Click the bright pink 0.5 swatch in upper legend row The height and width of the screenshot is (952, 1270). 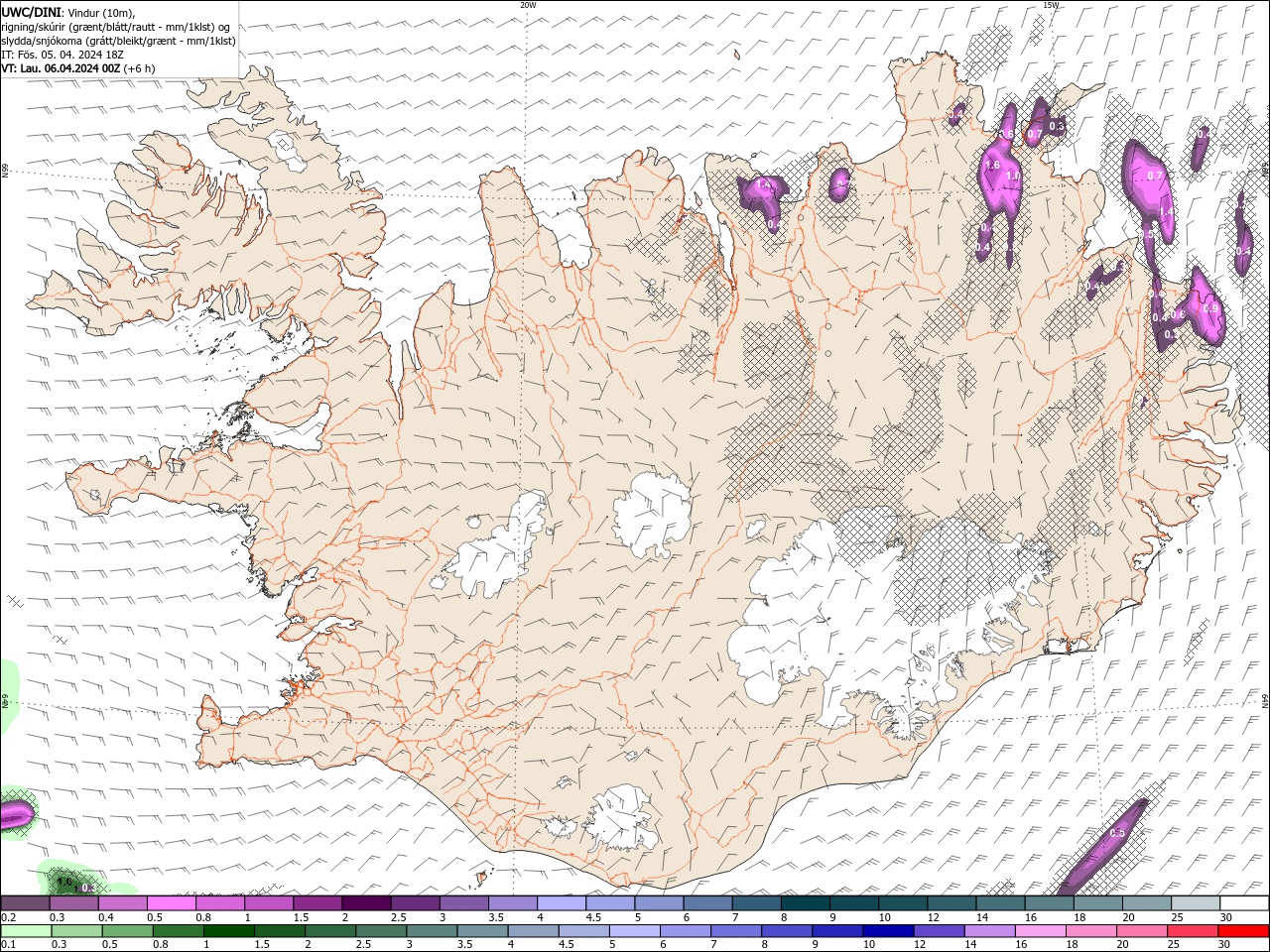click(x=171, y=902)
